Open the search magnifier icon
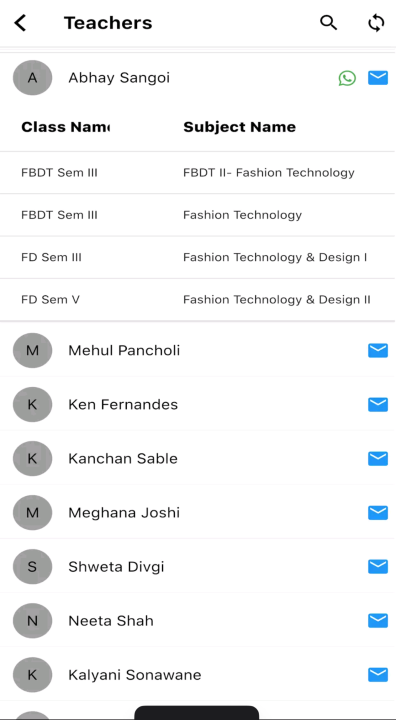396x720 pixels. tap(328, 22)
